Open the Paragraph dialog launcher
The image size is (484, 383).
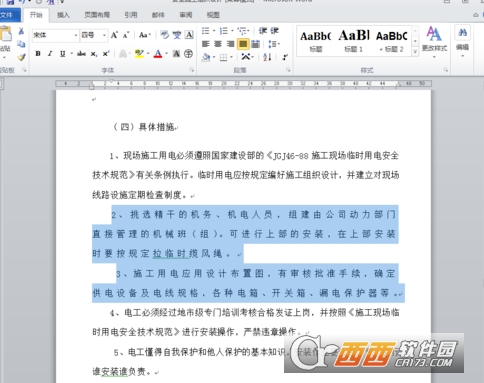click(x=288, y=70)
